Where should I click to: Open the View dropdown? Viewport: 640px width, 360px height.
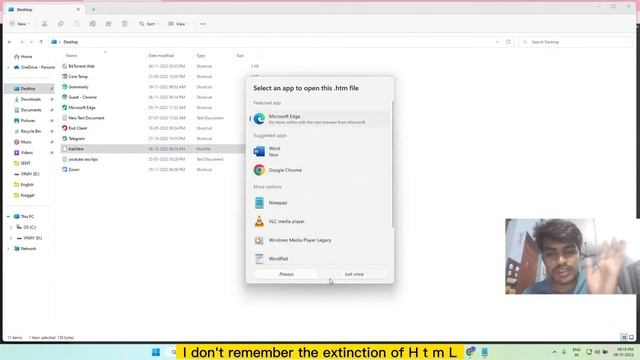click(x=178, y=24)
